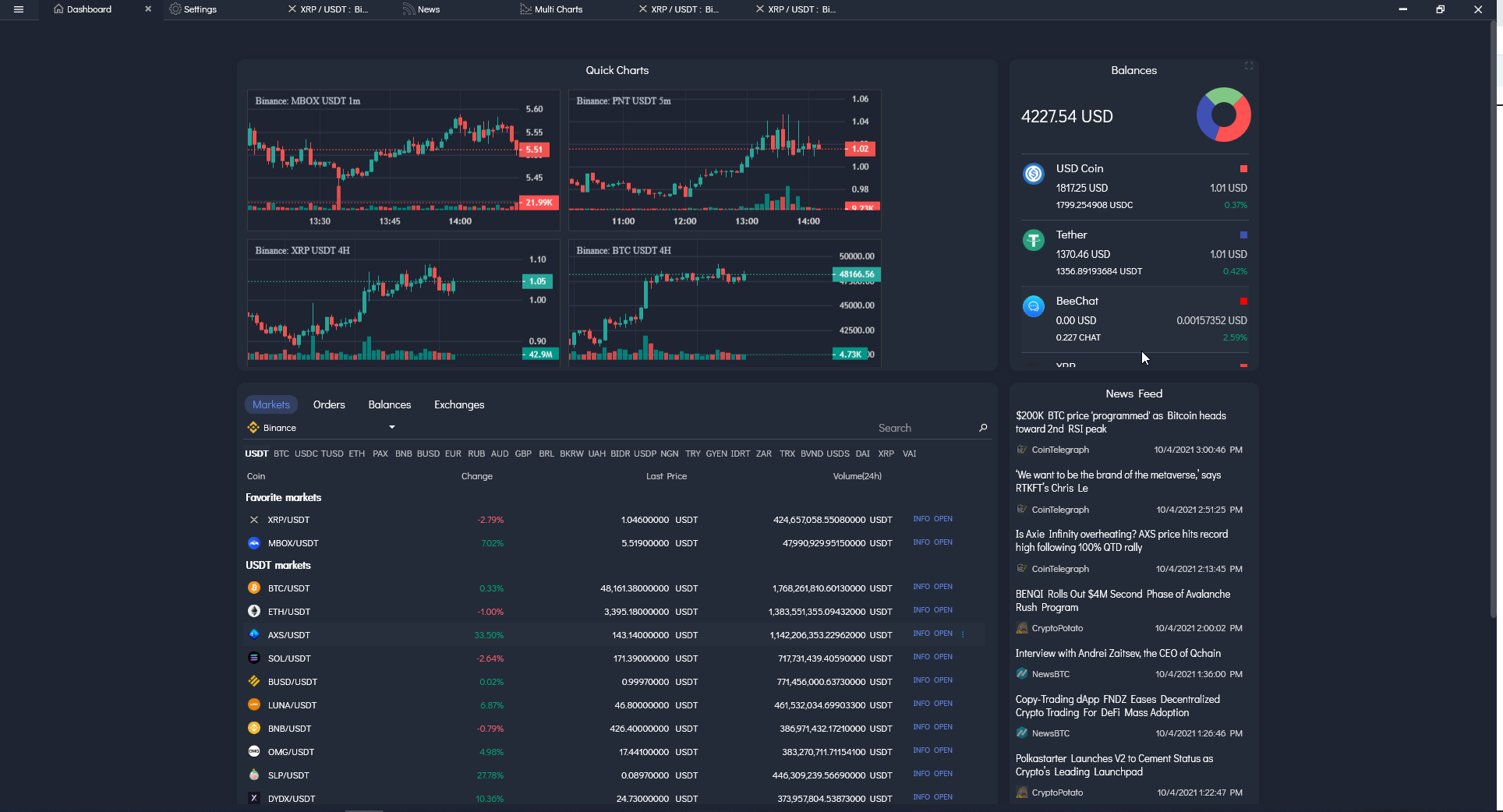
Task: Open the Axie Infinity overheating news article
Action: point(1122,541)
